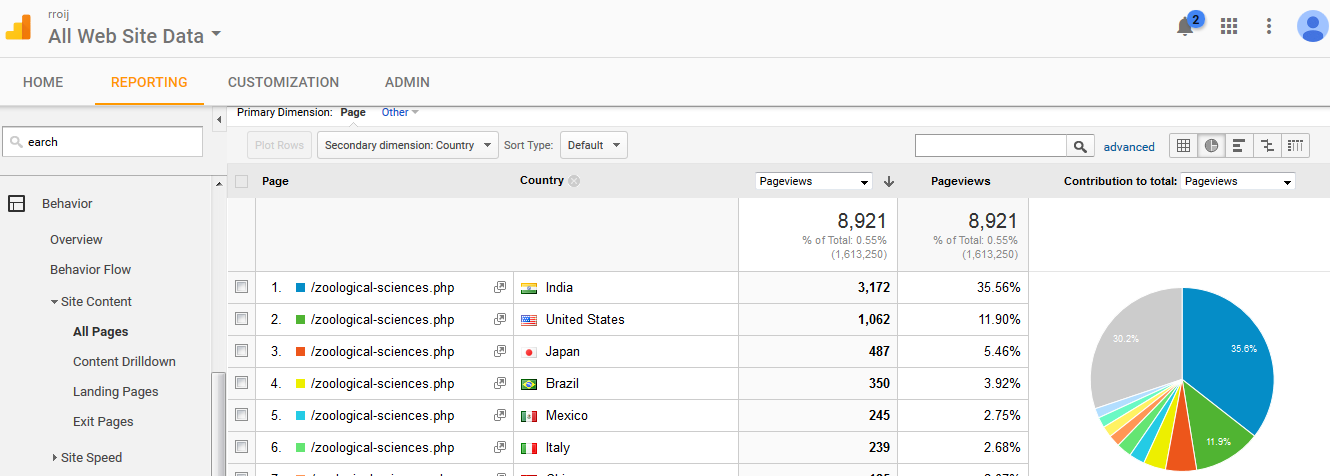Open Contribution to total metric dropdown
Viewport: 1330px width, 476px height.
pyautogui.click(x=1237, y=181)
